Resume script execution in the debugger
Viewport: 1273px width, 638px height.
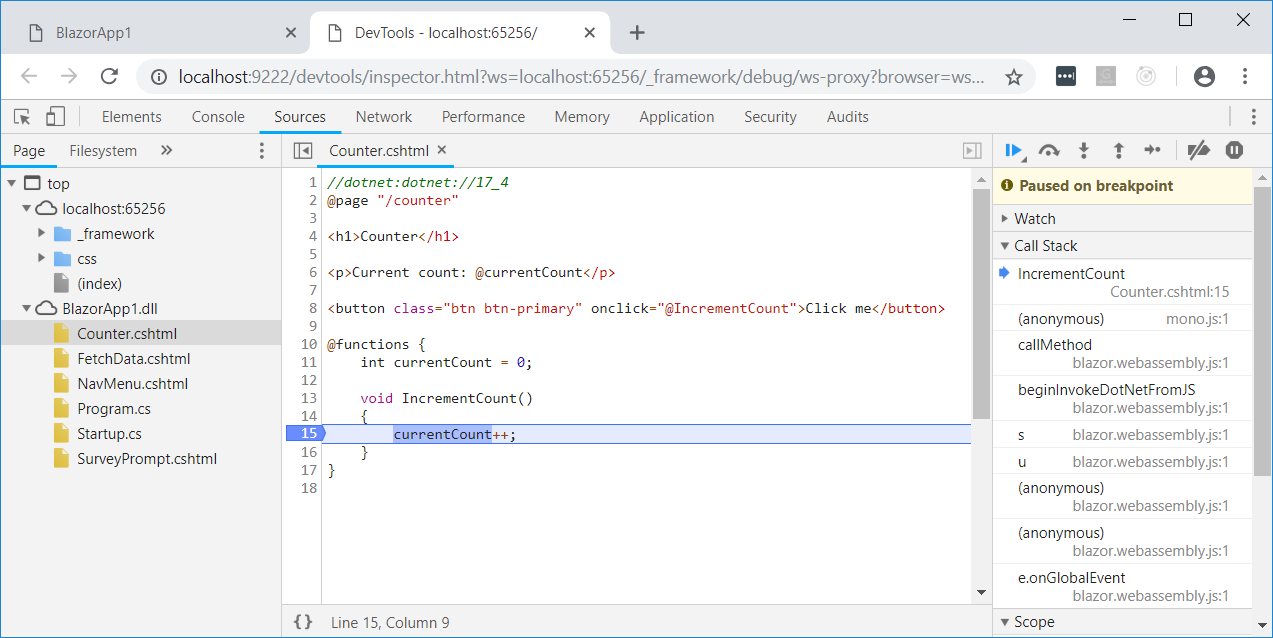1012,150
